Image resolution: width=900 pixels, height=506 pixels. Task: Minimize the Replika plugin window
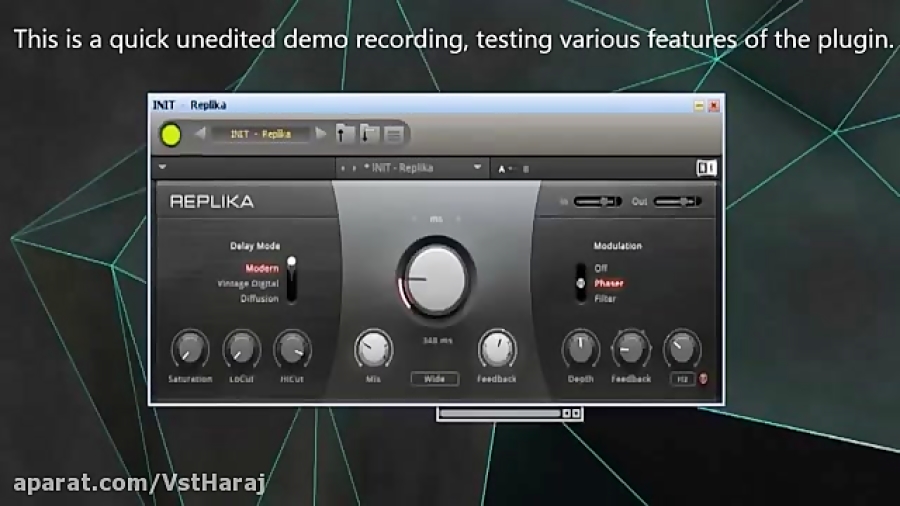[x=699, y=106]
